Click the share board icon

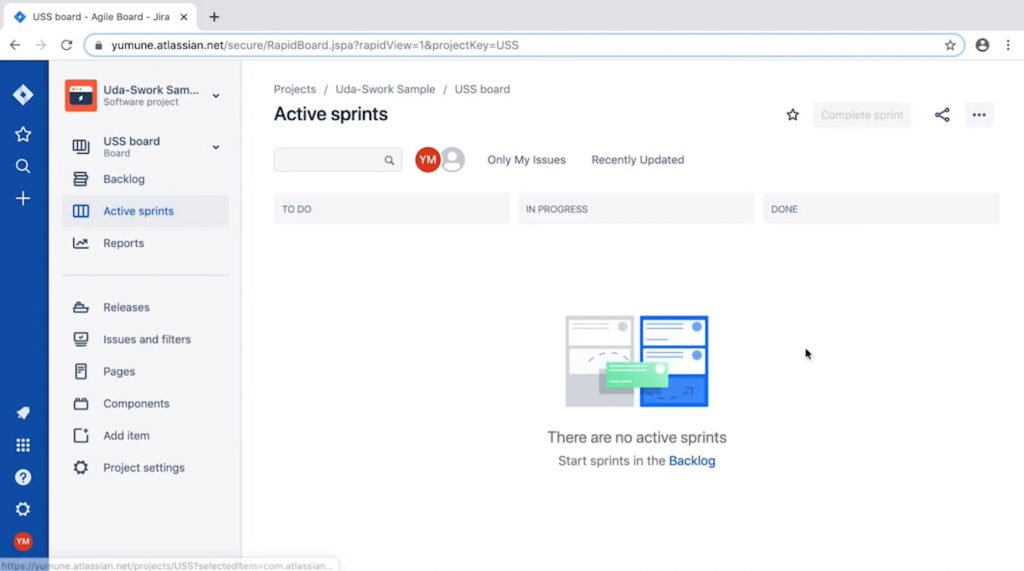click(942, 115)
